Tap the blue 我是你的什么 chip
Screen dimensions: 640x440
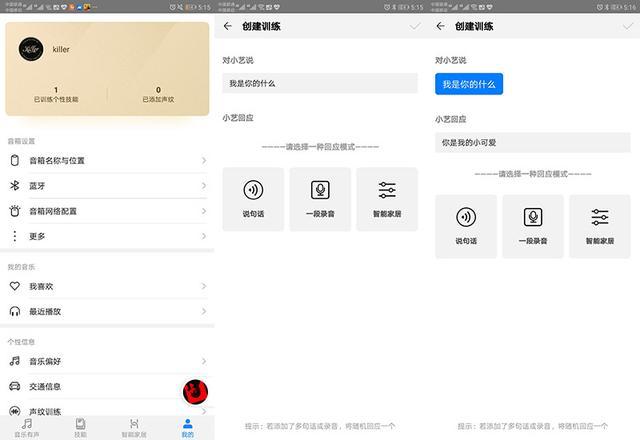point(469,84)
